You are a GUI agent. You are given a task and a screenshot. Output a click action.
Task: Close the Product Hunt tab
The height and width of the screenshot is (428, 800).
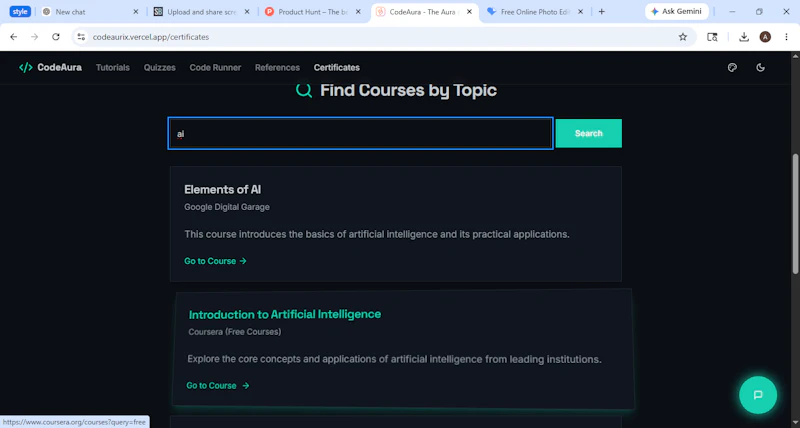point(358,12)
